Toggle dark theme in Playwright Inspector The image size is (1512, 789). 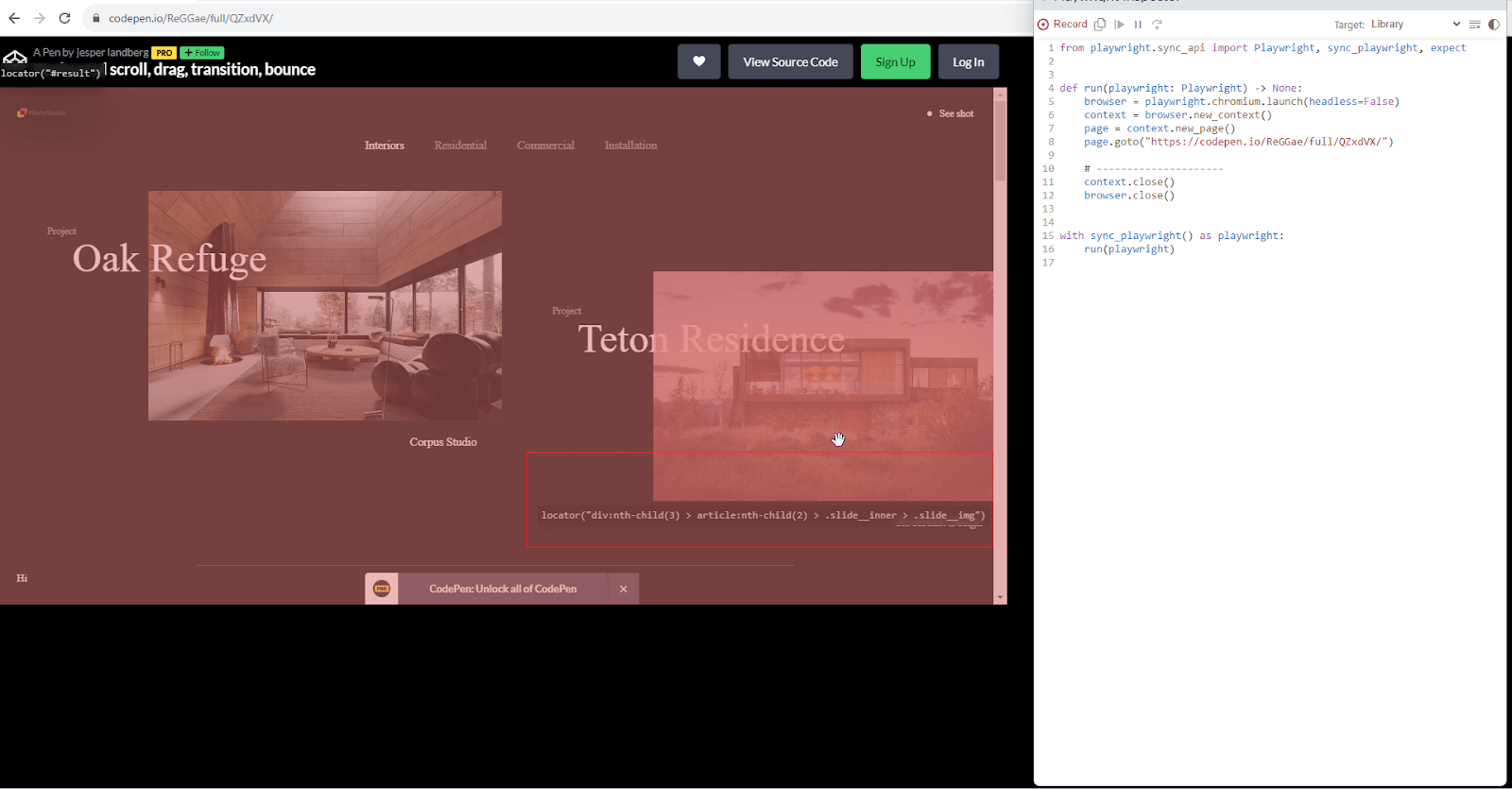coord(1493,25)
